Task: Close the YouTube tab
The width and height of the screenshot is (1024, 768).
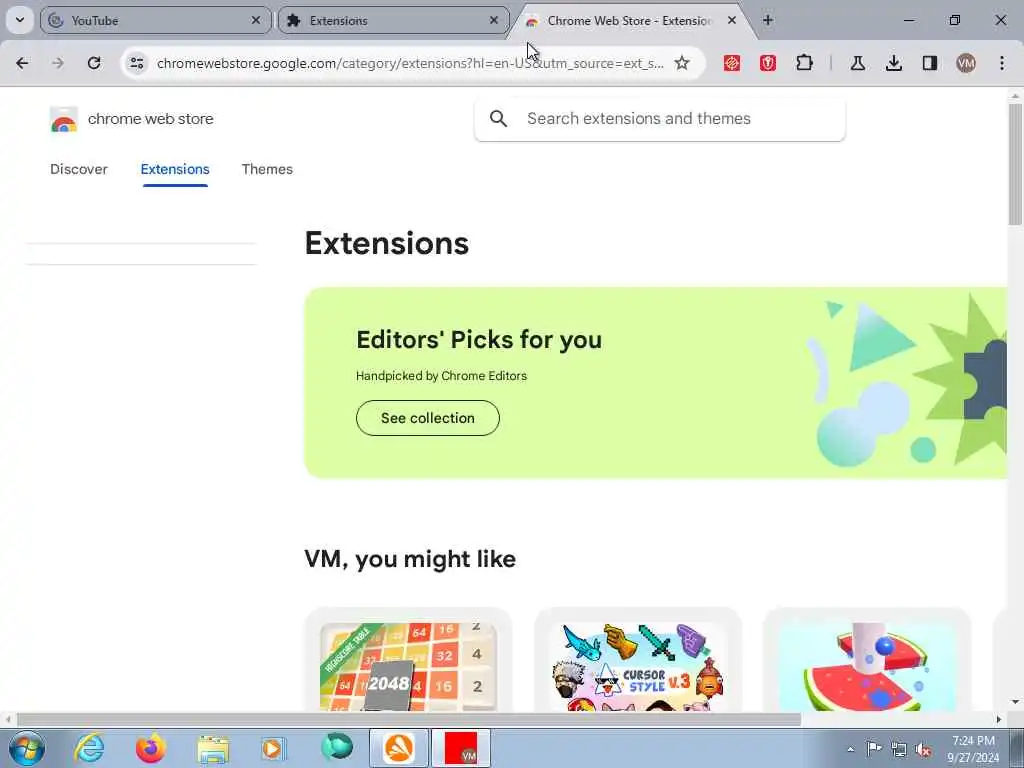Action: tap(256, 21)
